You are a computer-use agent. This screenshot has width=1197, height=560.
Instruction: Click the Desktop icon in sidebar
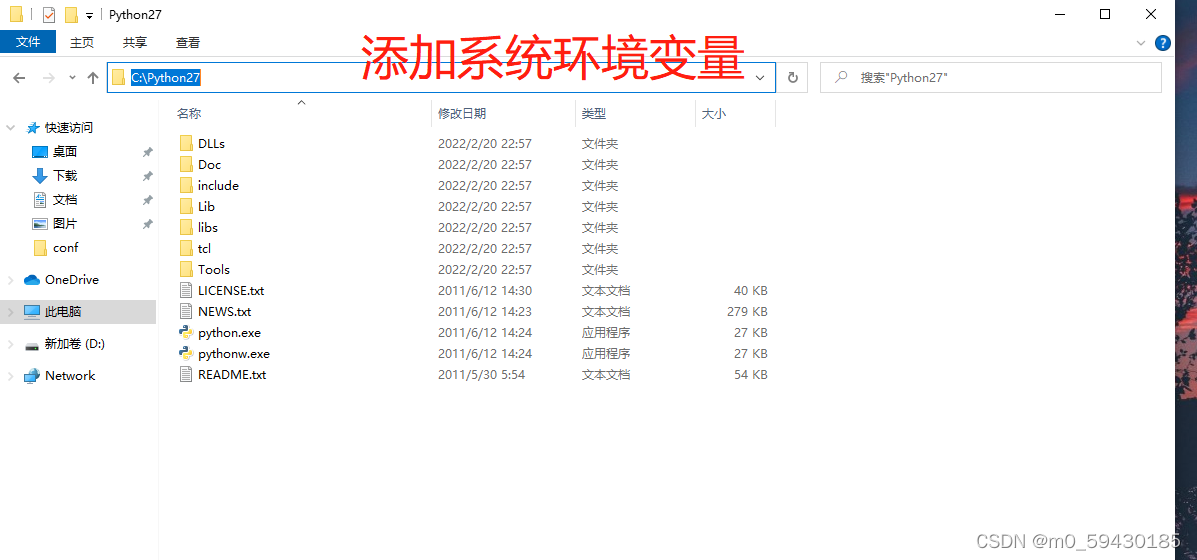pyautogui.click(x=40, y=152)
